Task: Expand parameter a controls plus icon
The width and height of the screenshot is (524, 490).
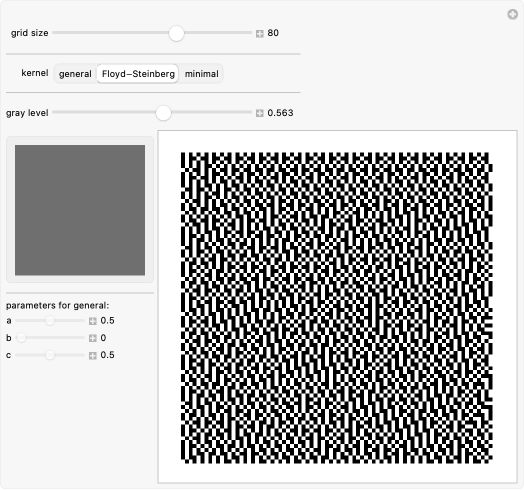Action: (x=93, y=321)
